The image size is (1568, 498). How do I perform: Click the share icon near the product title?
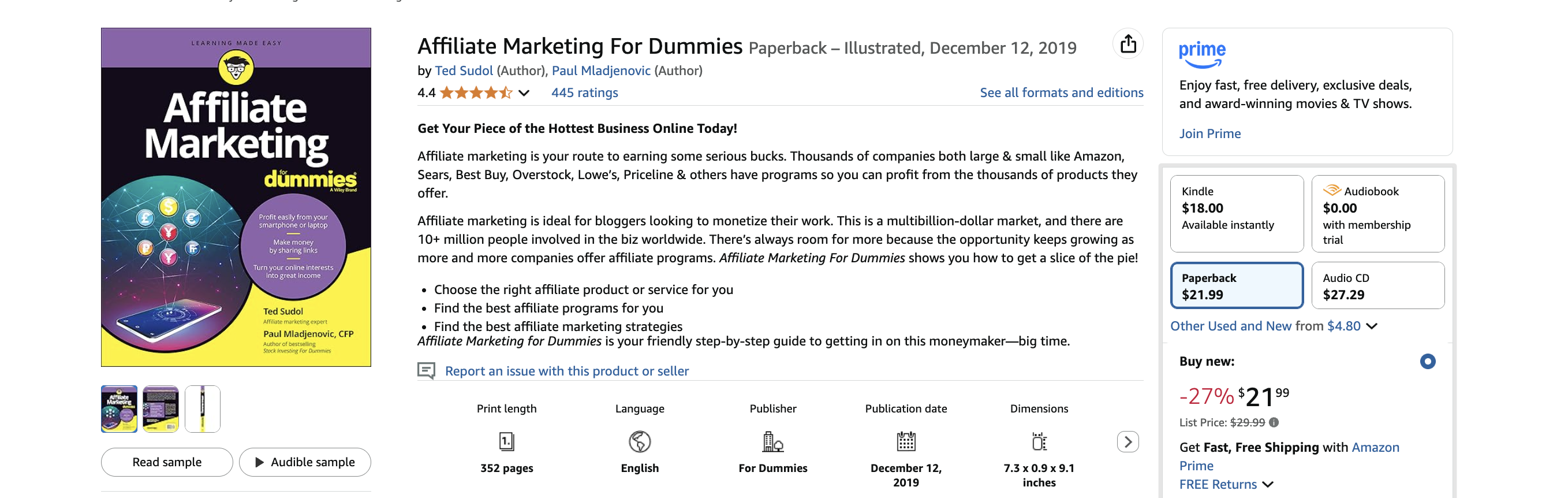pyautogui.click(x=1130, y=44)
